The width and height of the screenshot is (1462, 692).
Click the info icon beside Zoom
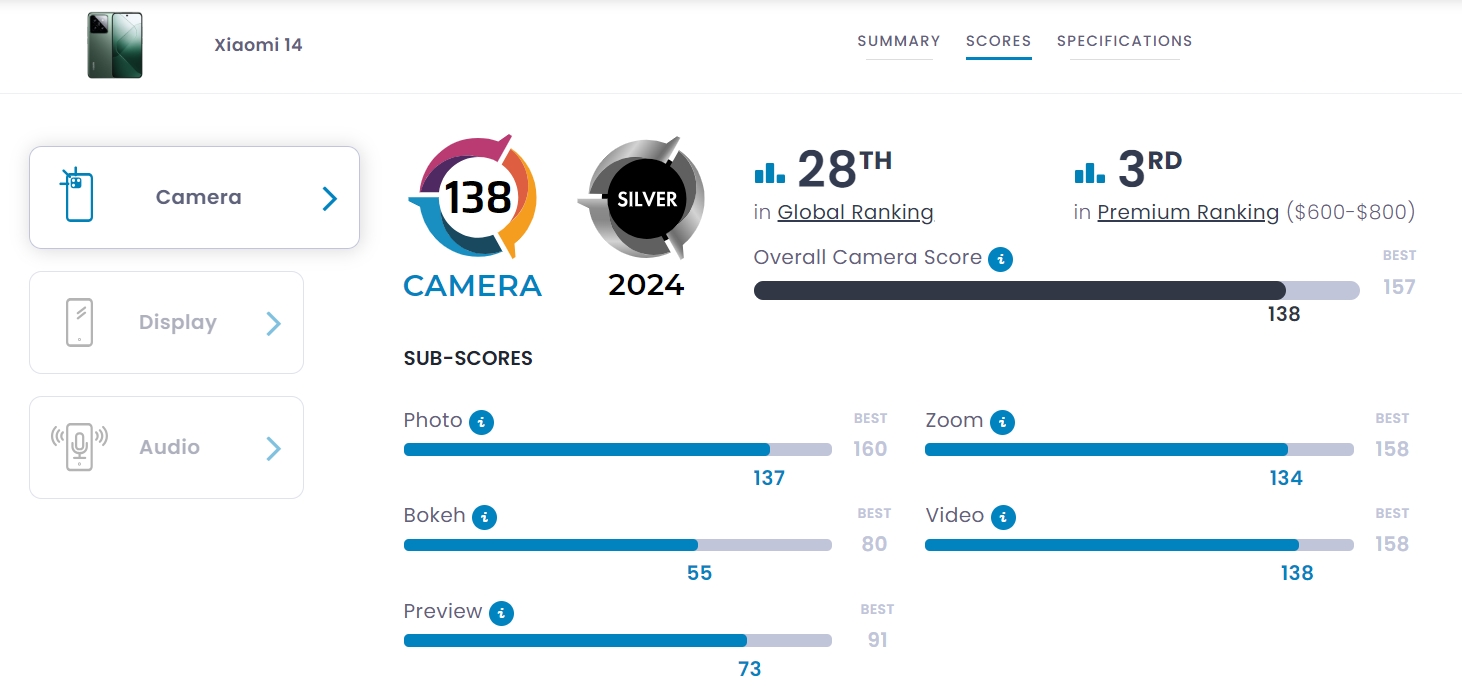[x=1002, y=422]
